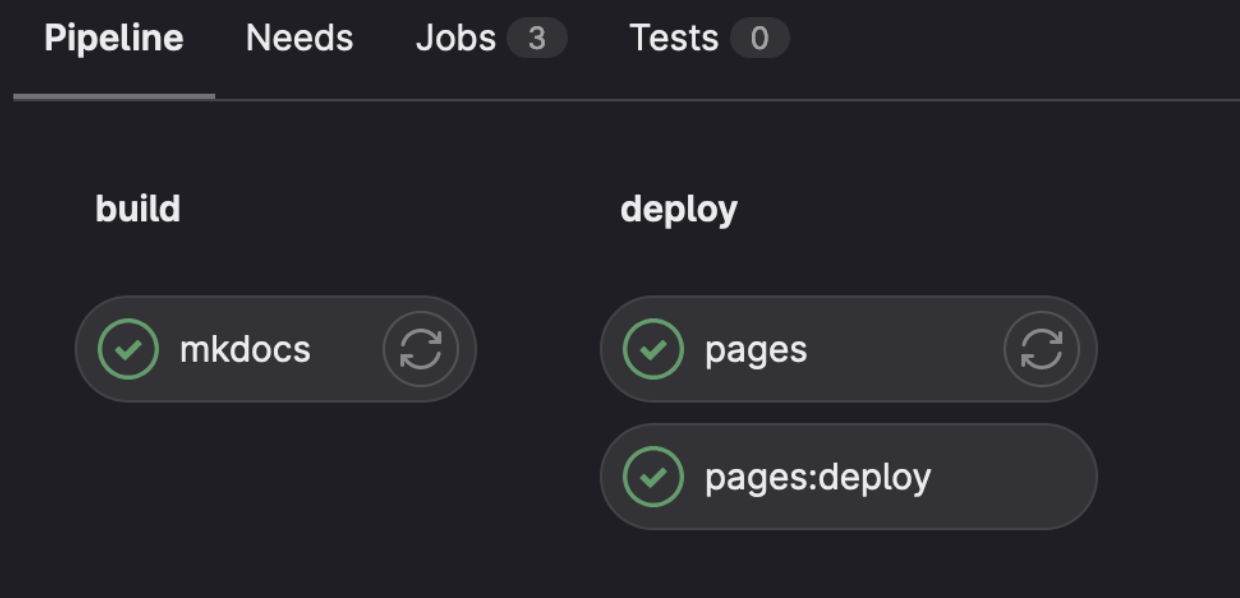
Task: Click the deploy stage heading
Action: 680,208
